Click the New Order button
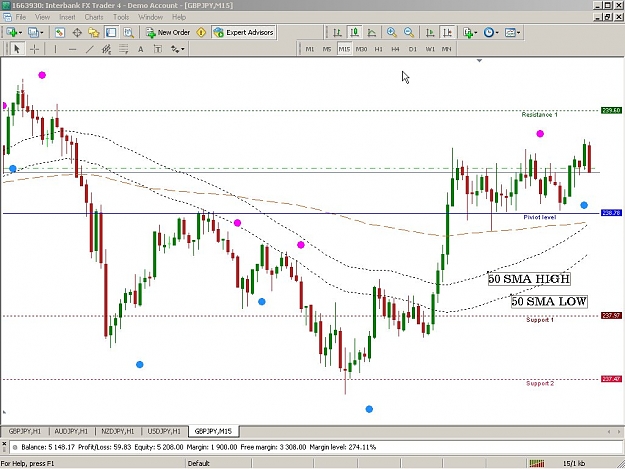 [x=168, y=32]
